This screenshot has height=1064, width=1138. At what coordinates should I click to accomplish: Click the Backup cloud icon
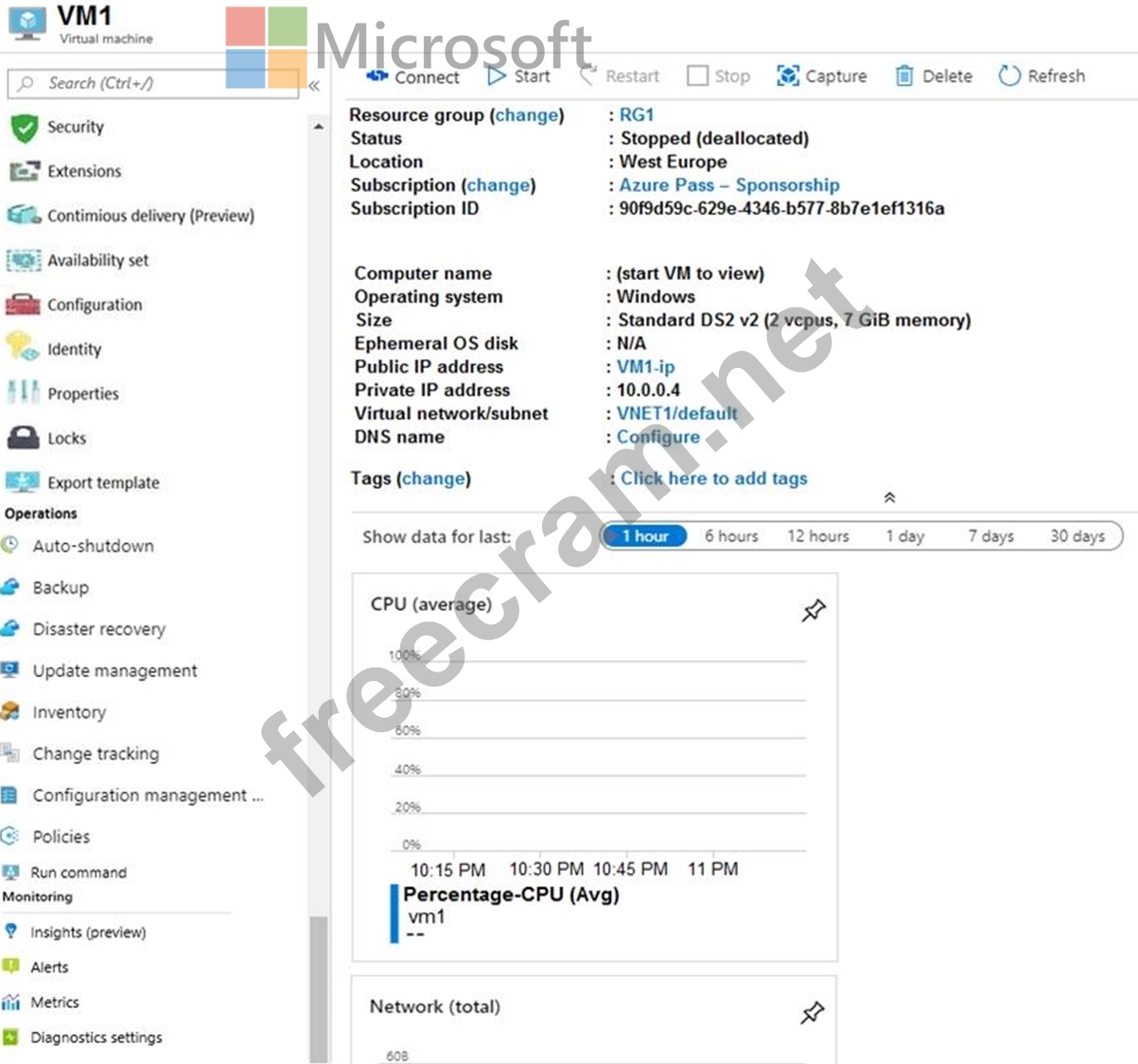point(10,586)
